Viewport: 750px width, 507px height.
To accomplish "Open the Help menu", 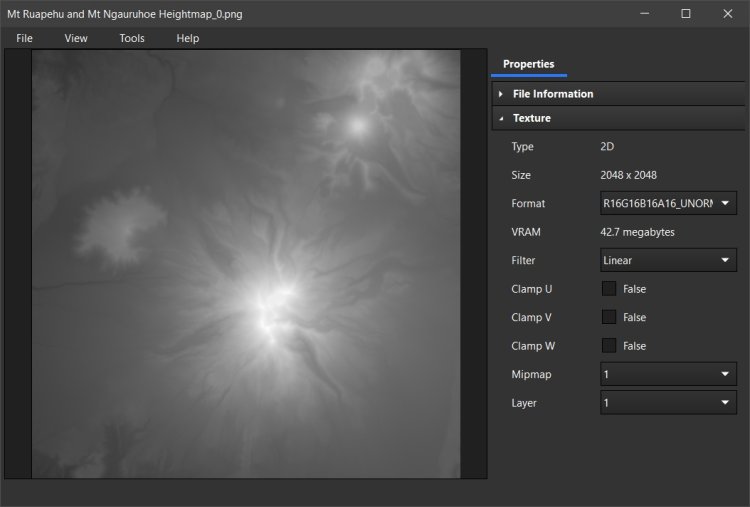I will click(x=188, y=38).
